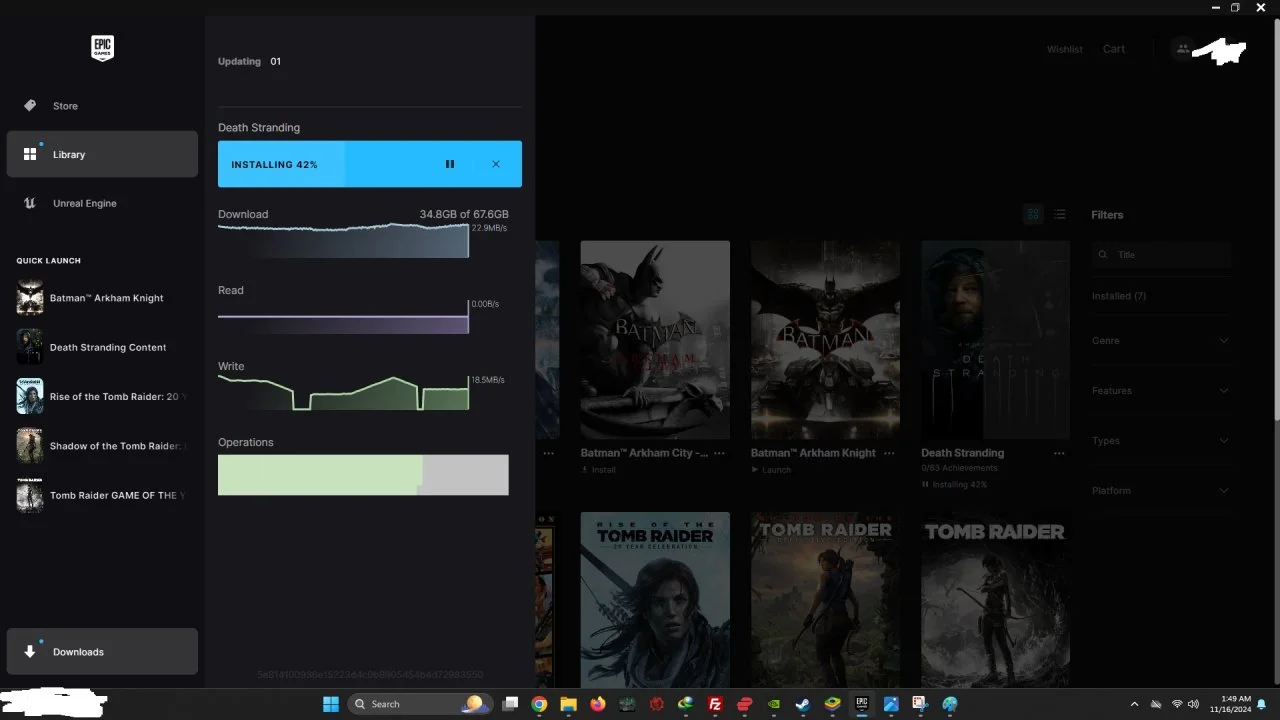Screen dimensions: 1280x720
Task: Quick launch Shadow of the Tomb Raider
Action: pyautogui.click(x=102, y=446)
